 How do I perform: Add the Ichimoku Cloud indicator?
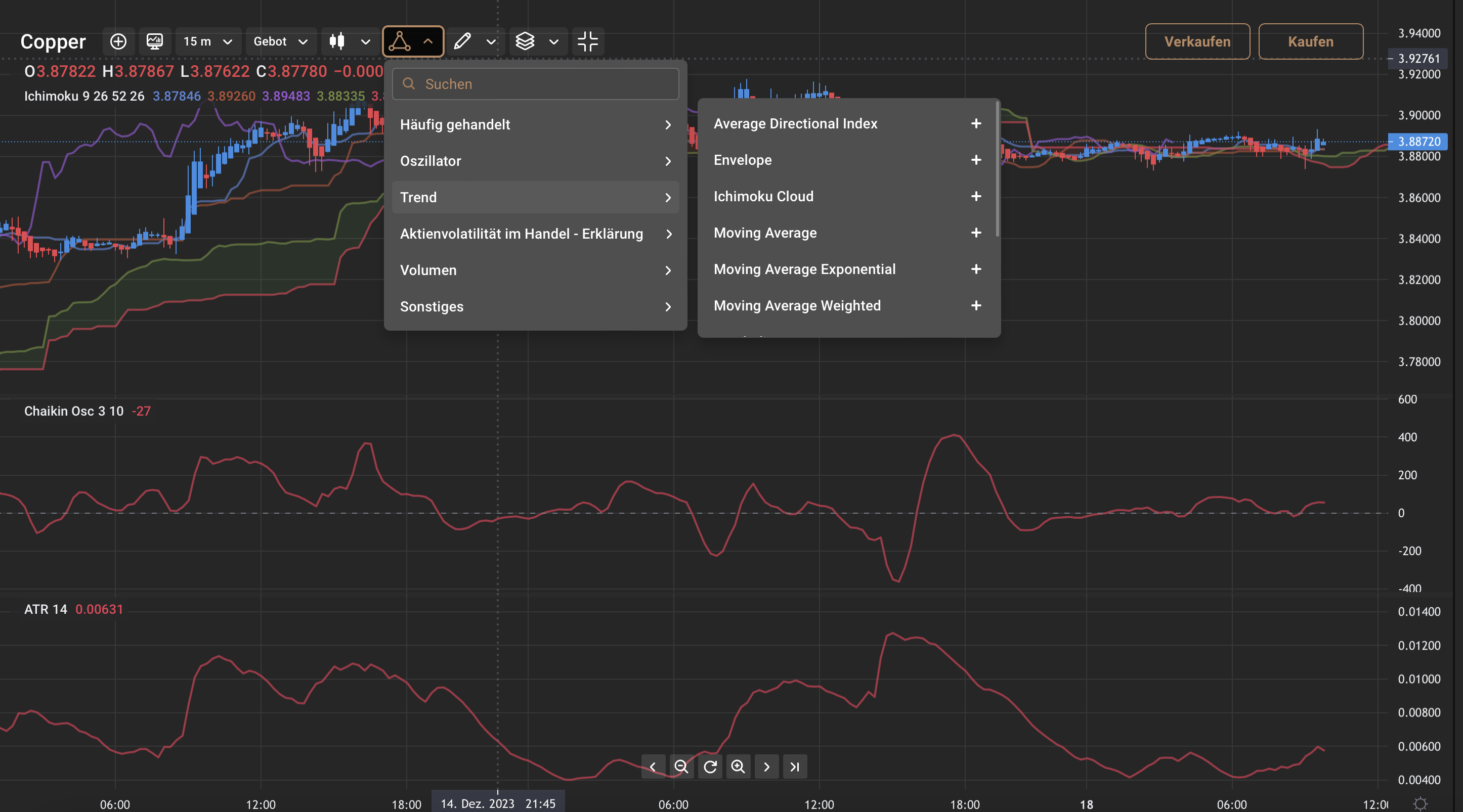pos(976,196)
